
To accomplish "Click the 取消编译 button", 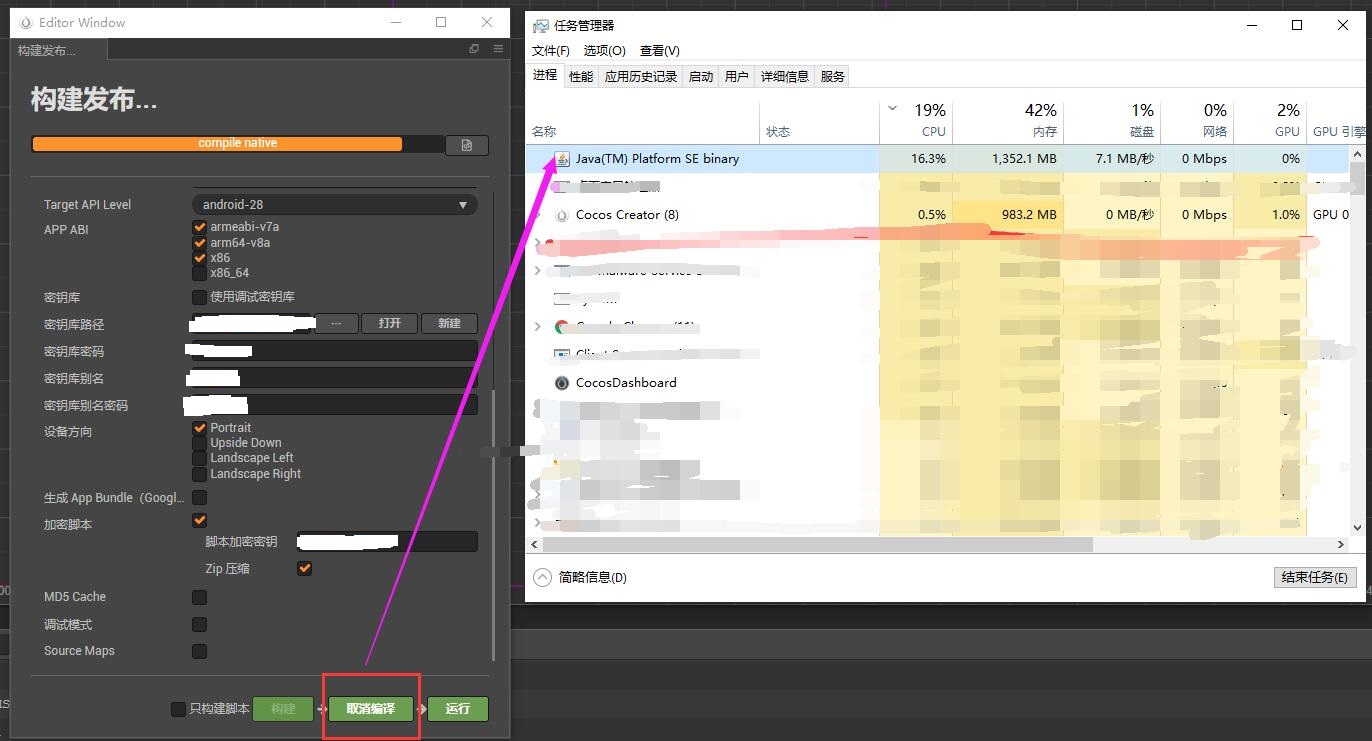I will click(371, 709).
